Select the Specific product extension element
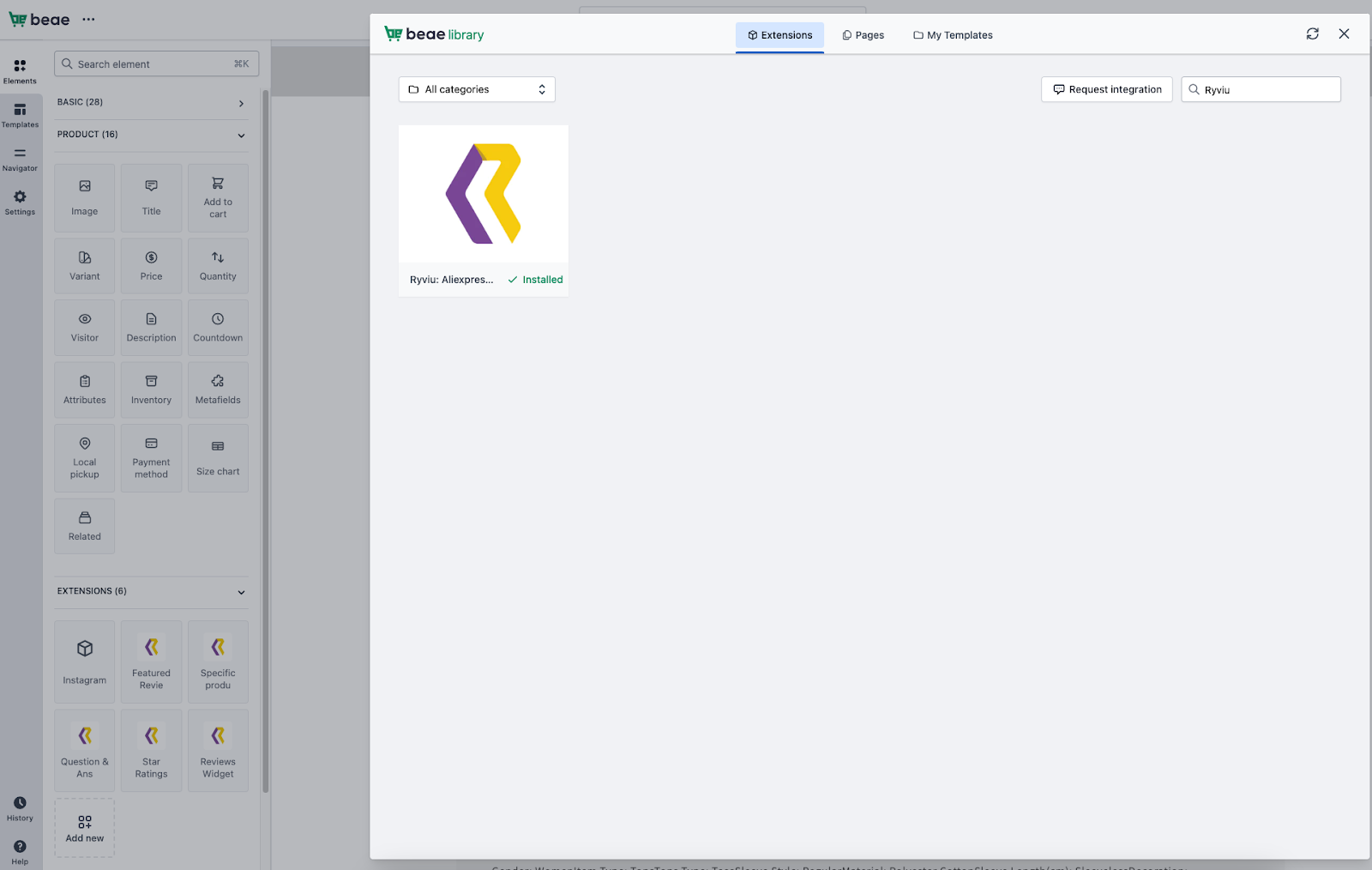1372x870 pixels. 219,662
